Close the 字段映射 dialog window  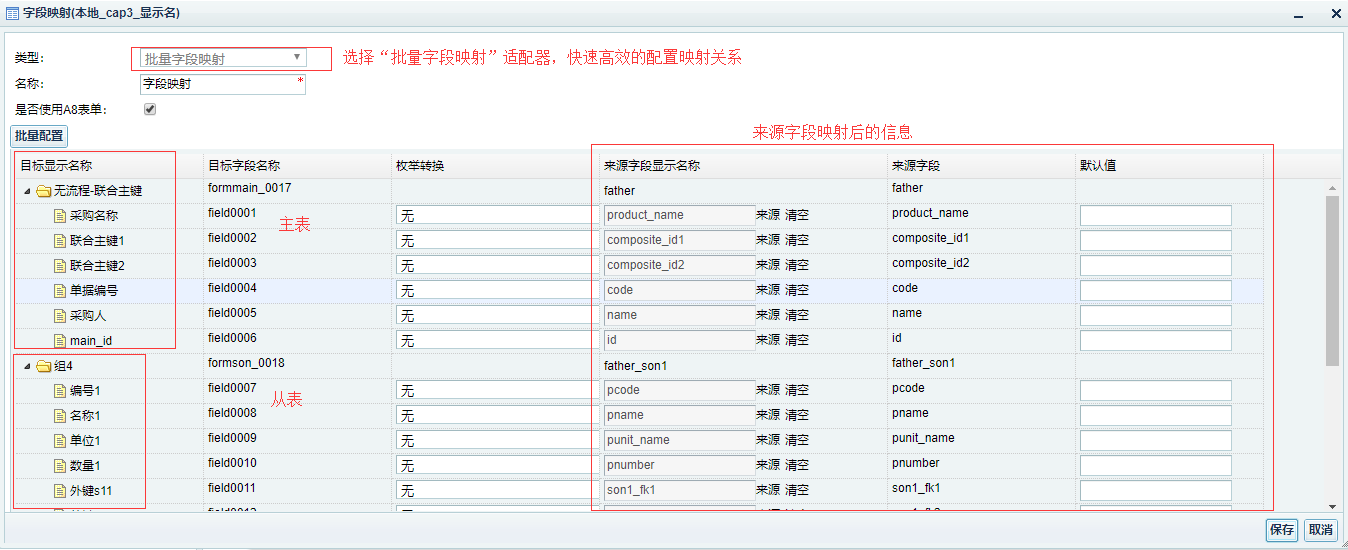pos(1335,14)
